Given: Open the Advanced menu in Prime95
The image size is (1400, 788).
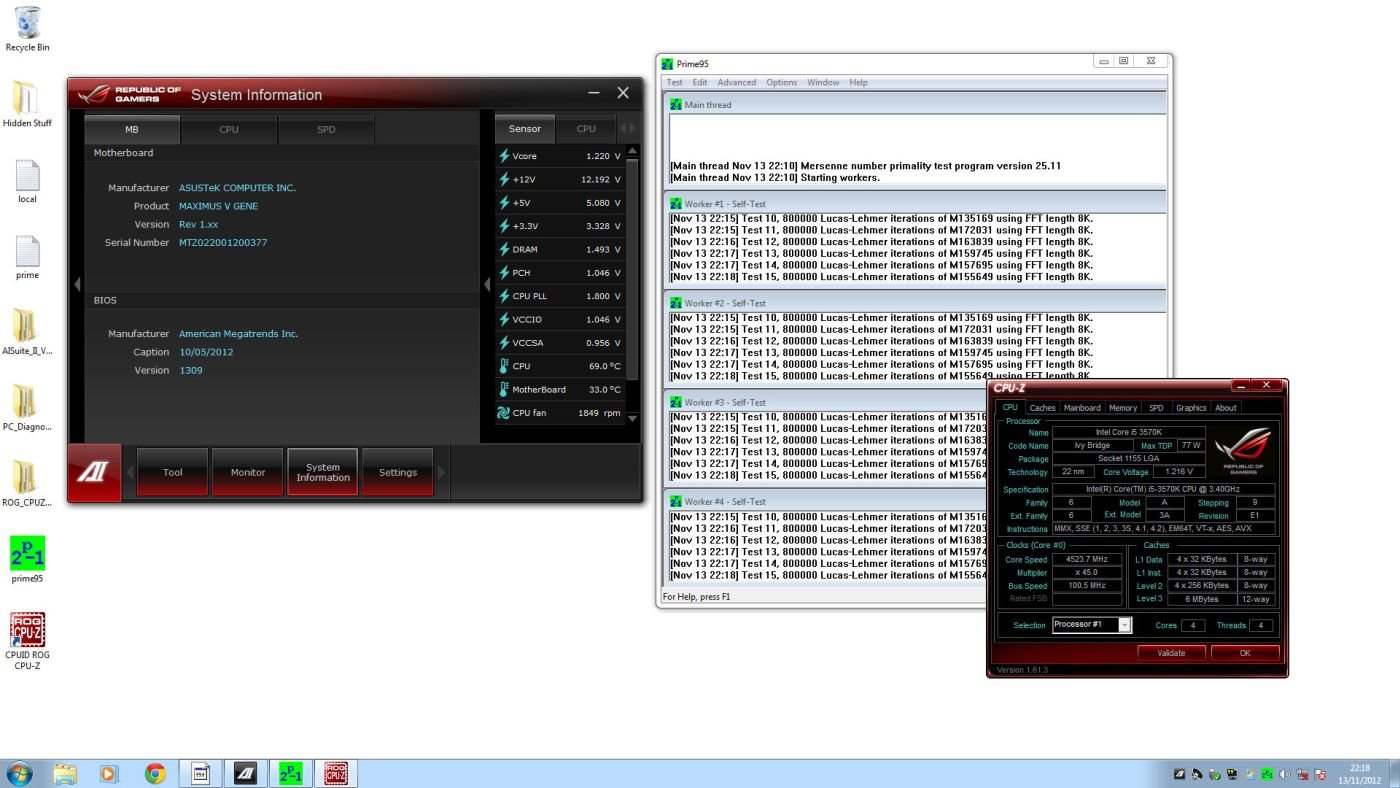Looking at the screenshot, I should point(737,82).
